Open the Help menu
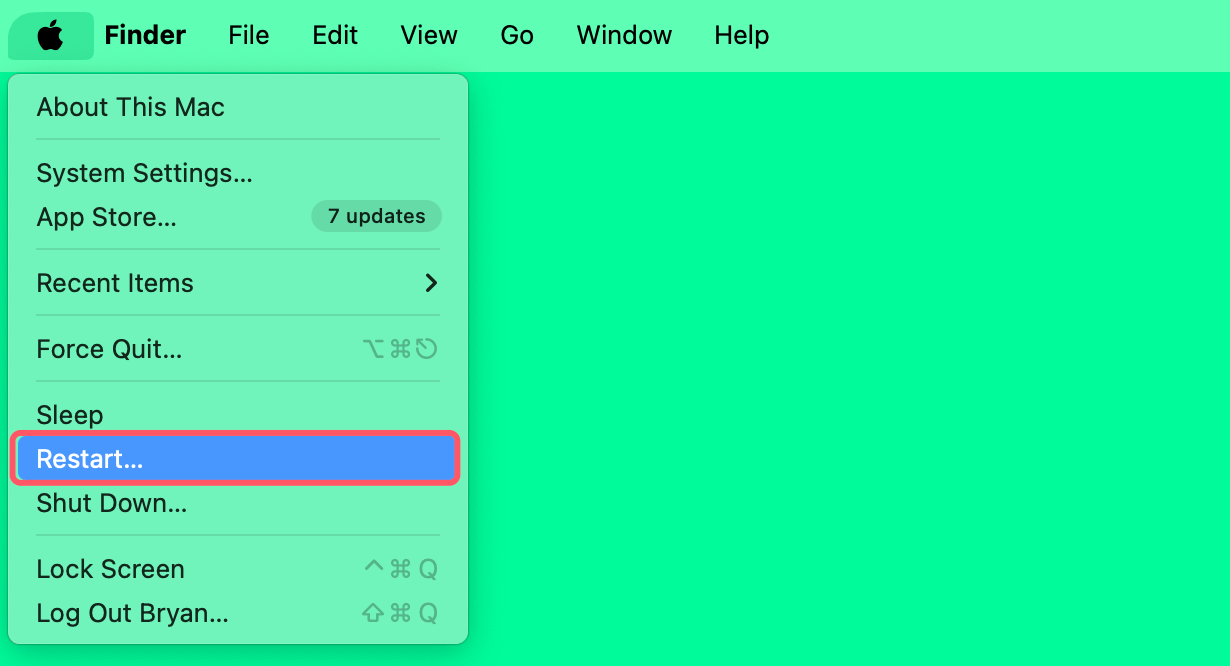The image size is (1230, 666). pyautogui.click(x=741, y=36)
